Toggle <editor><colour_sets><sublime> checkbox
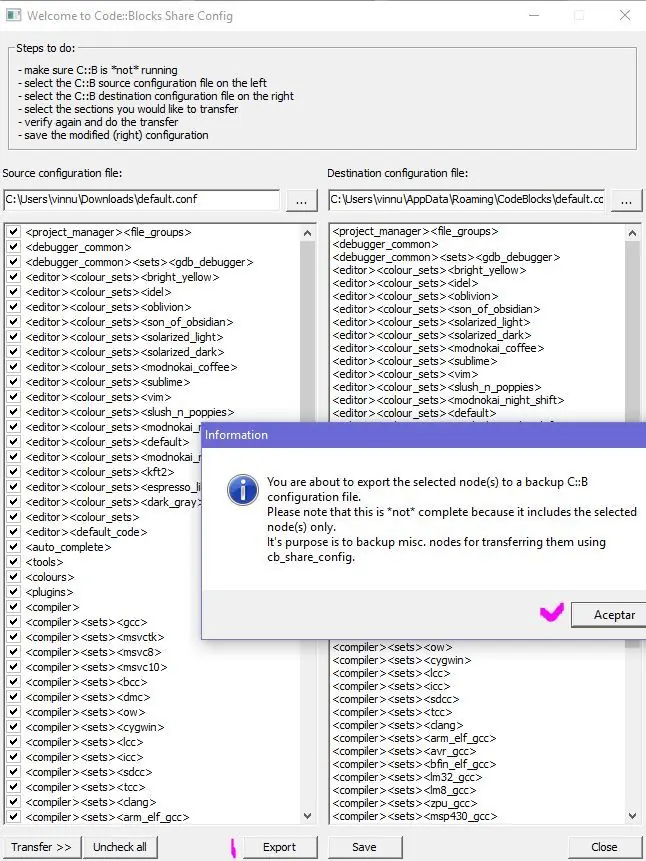Screen dimensions: 646x861 pos(14,382)
